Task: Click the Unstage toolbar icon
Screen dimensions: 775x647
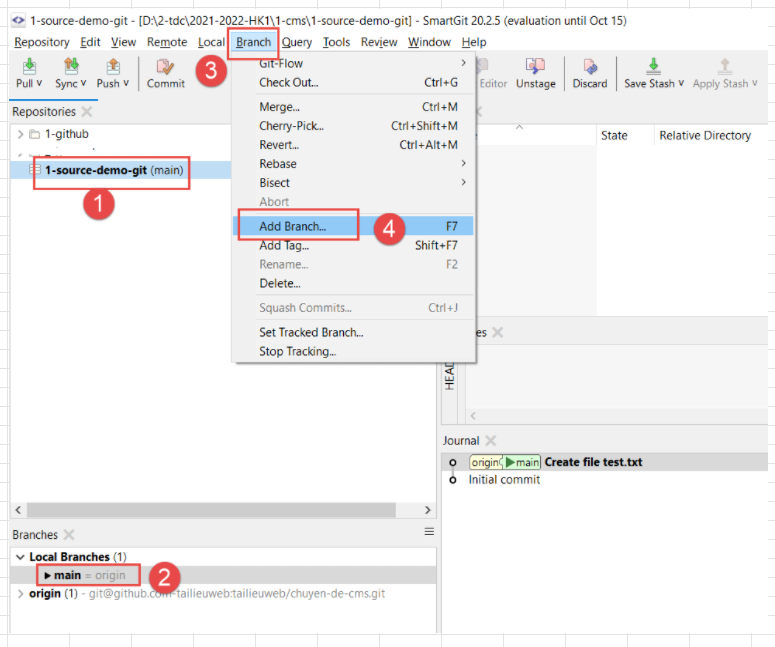Action: coord(535,66)
